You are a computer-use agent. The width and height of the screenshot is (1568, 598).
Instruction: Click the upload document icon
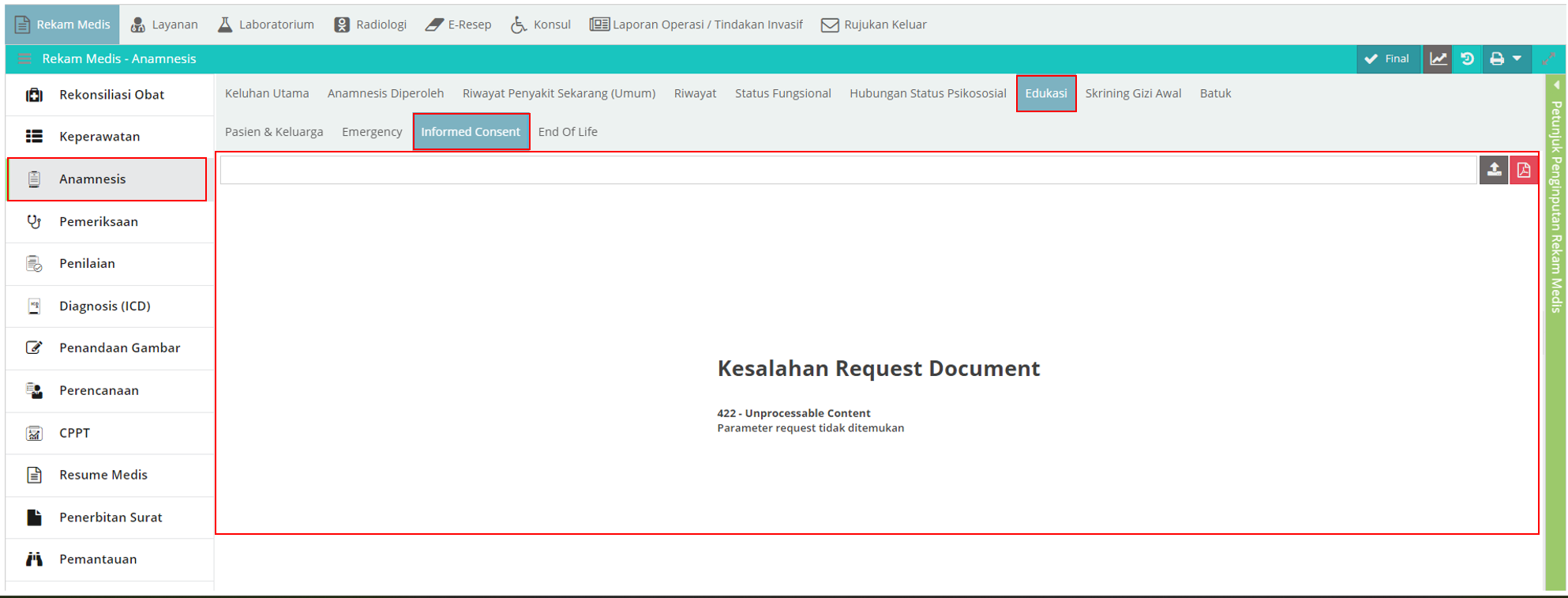tap(1494, 170)
